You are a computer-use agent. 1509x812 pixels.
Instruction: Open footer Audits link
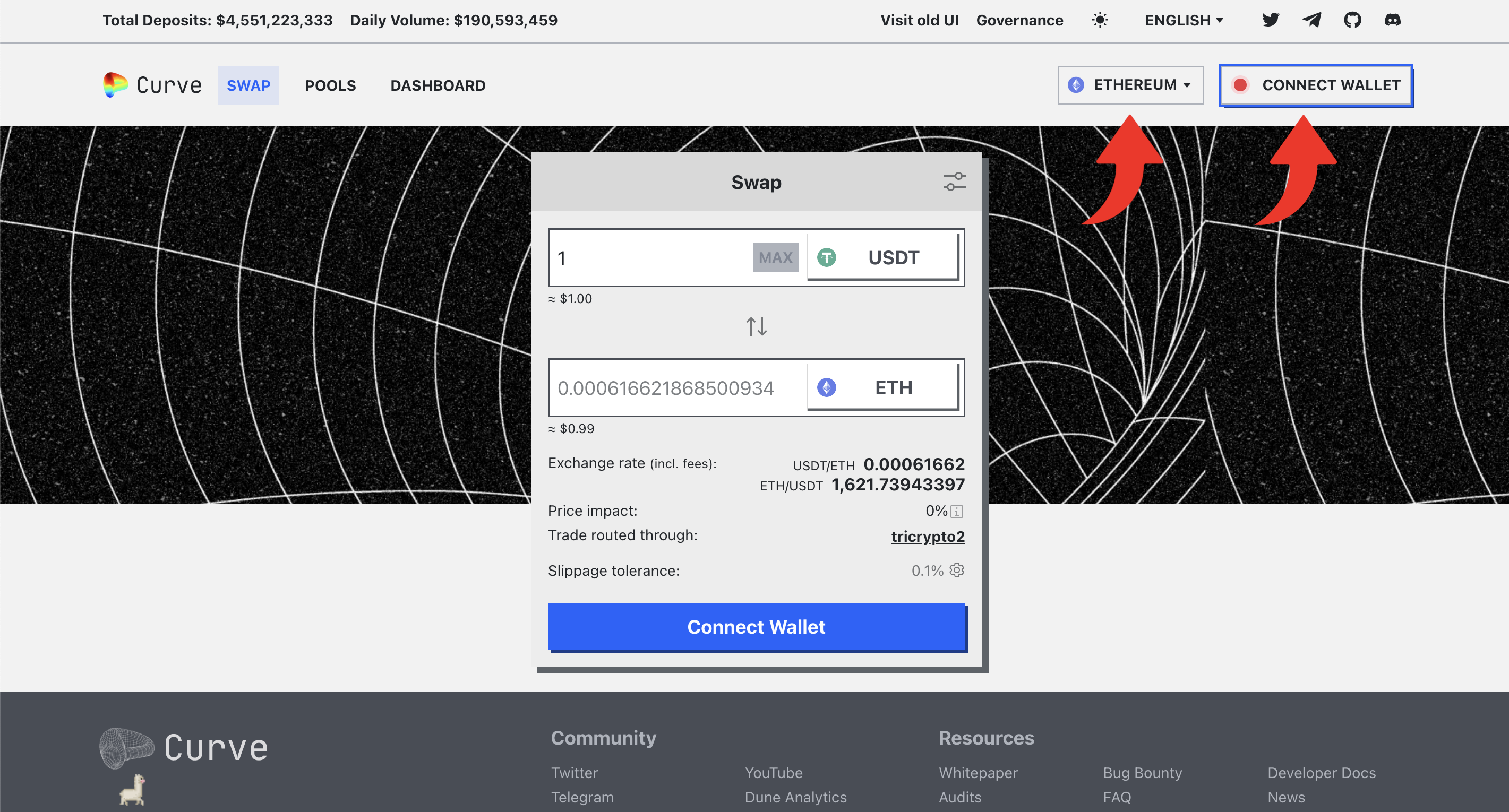coord(959,797)
